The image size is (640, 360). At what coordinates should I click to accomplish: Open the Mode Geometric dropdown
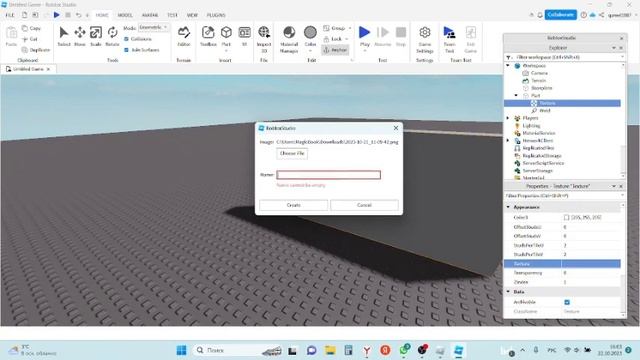[x=153, y=27]
